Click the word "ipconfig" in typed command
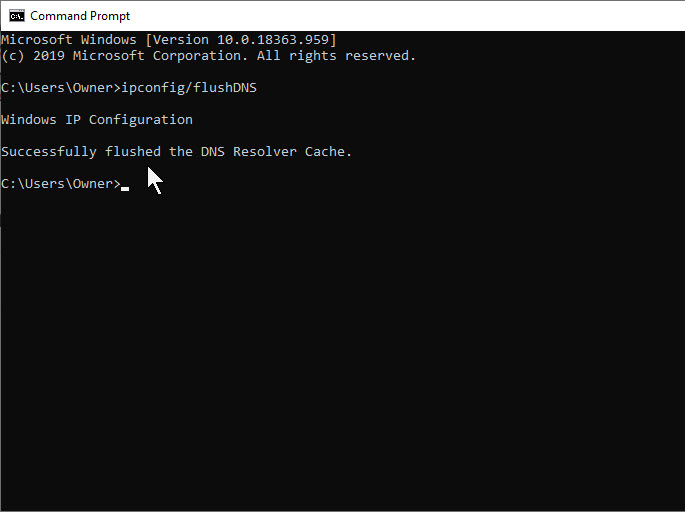The image size is (685, 512). pyautogui.click(x=153, y=88)
